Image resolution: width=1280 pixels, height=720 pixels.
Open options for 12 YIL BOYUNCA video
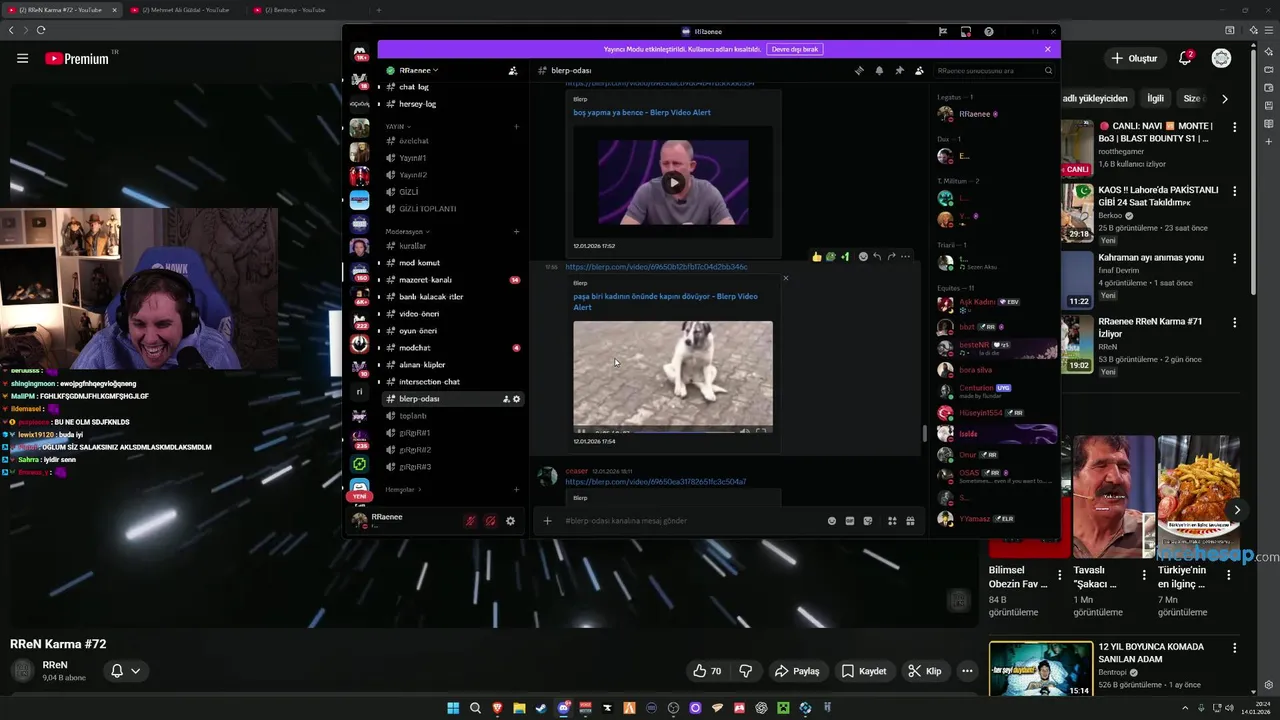[1235, 647]
